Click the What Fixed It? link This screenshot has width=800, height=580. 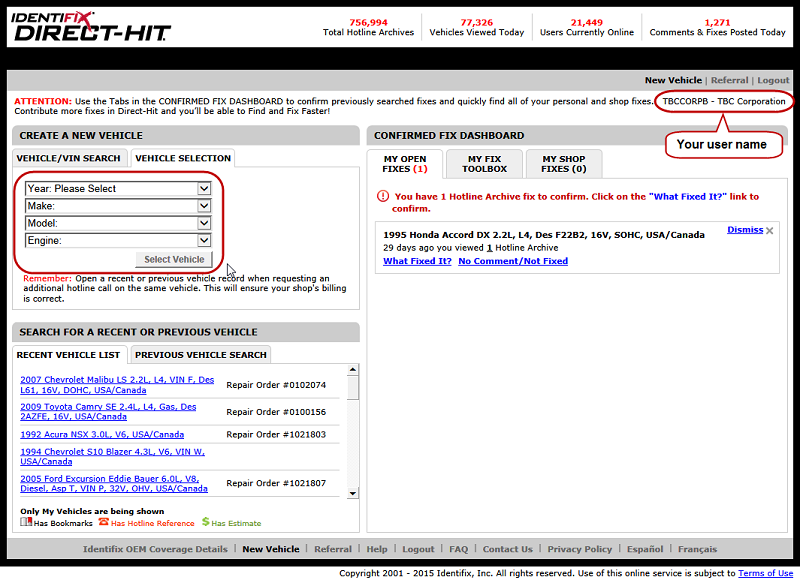pyautogui.click(x=417, y=261)
